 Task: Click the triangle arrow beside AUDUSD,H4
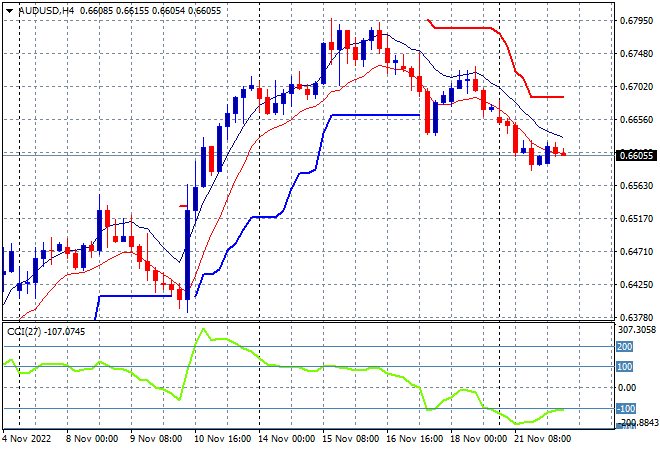pos(9,11)
